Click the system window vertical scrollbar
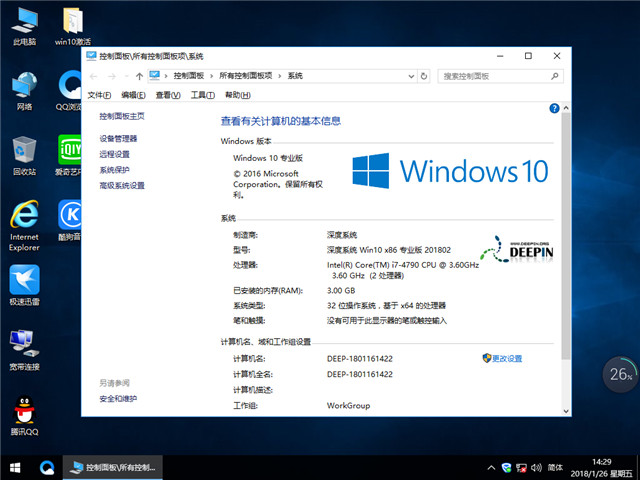 pyautogui.click(x=566, y=237)
